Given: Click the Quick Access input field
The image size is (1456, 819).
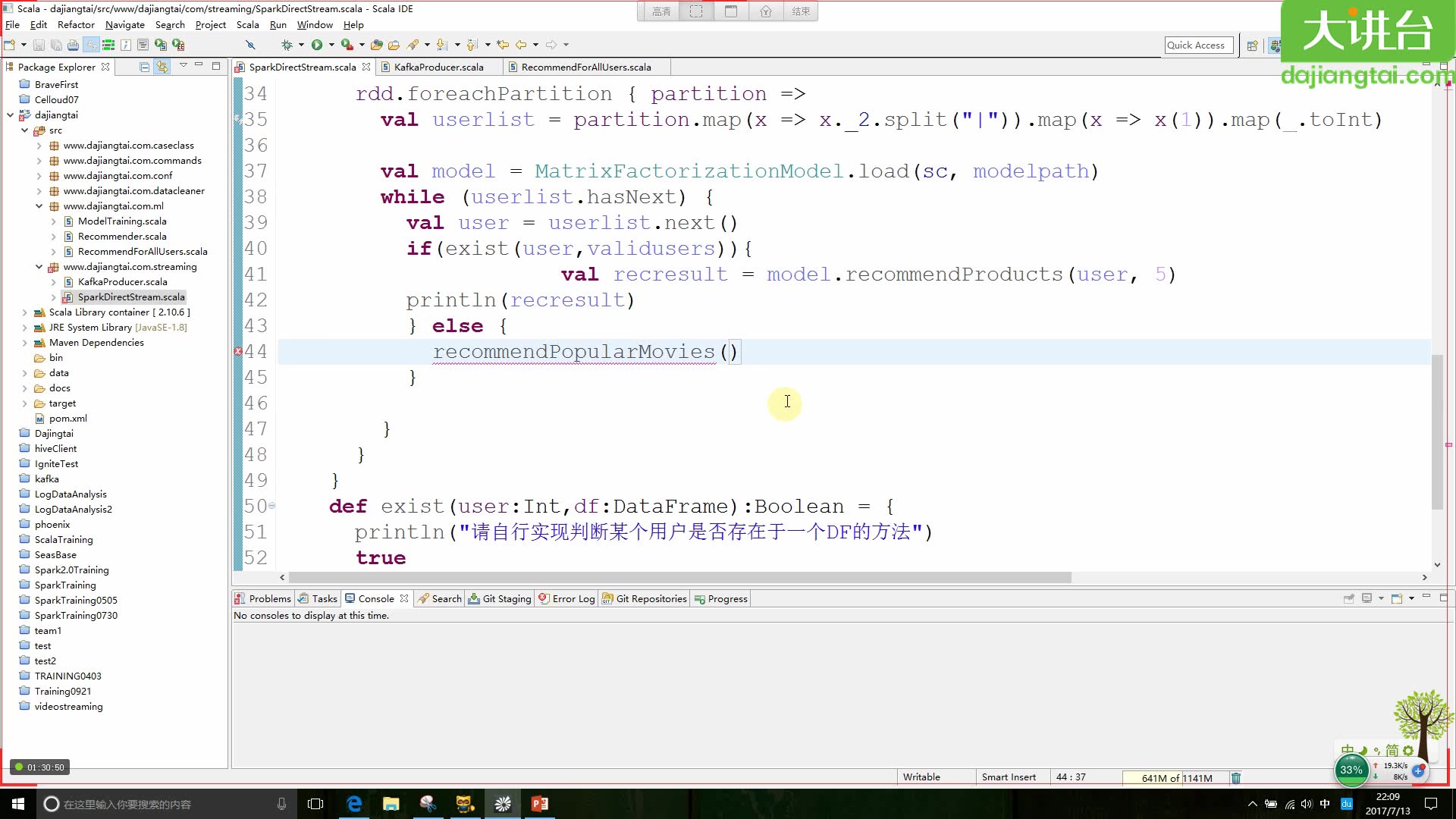Looking at the screenshot, I should tap(1199, 45).
